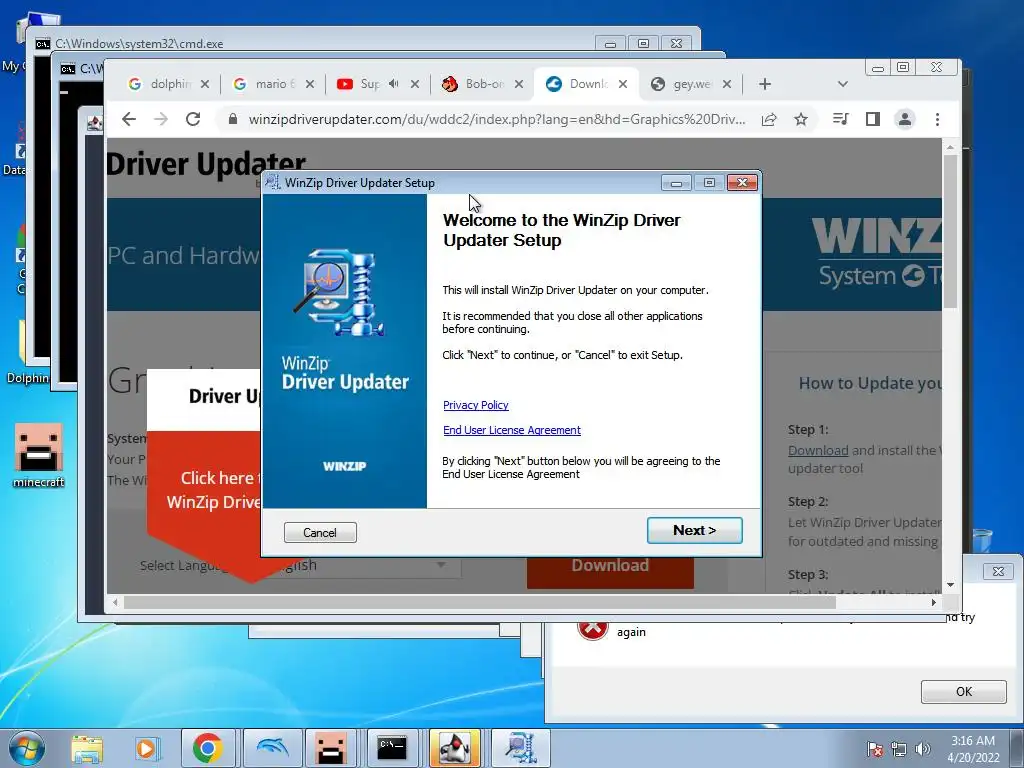Click the red Download button on page

(x=610, y=571)
